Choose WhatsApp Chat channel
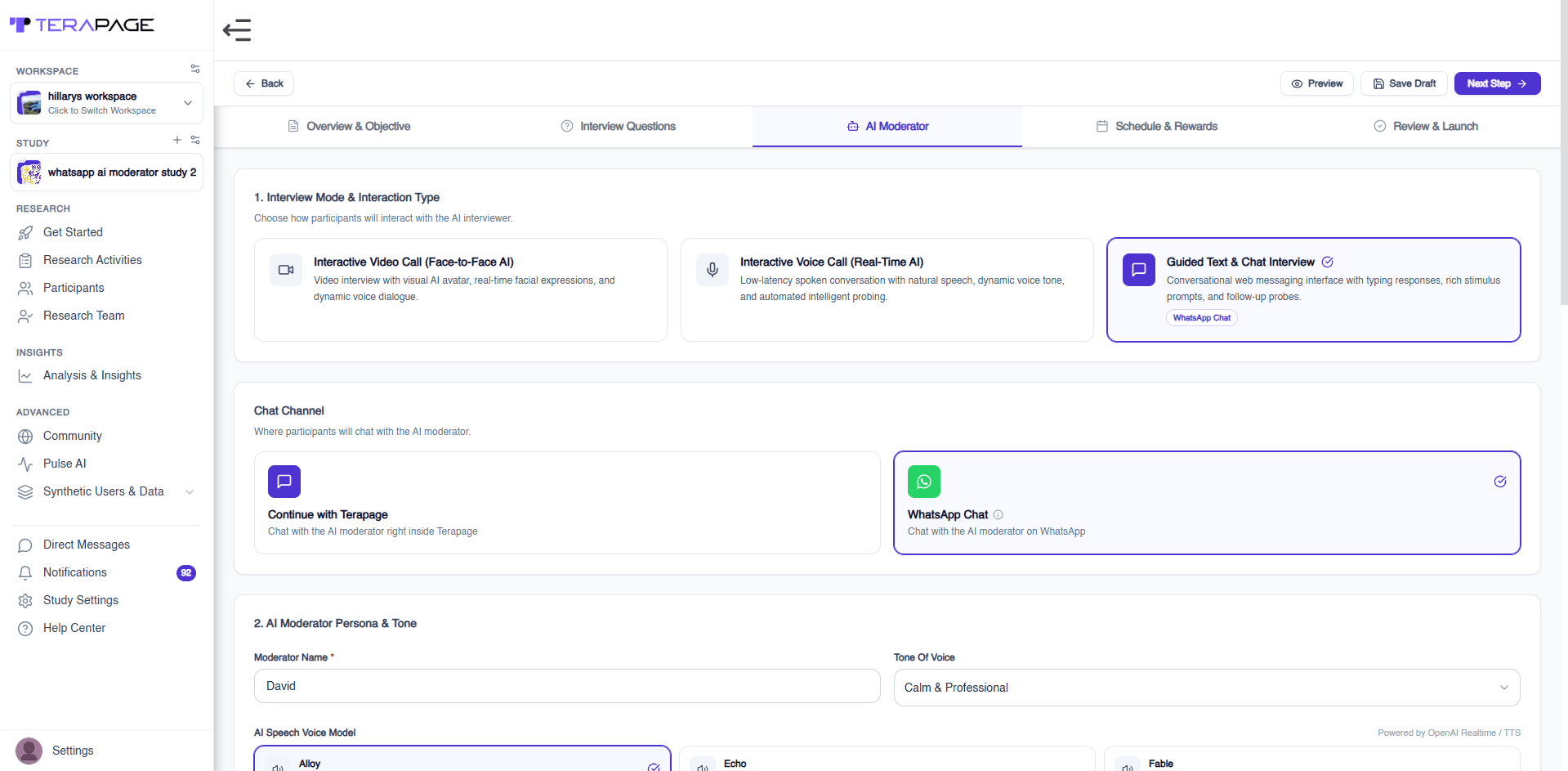This screenshot has width=1568, height=771. [x=1207, y=503]
